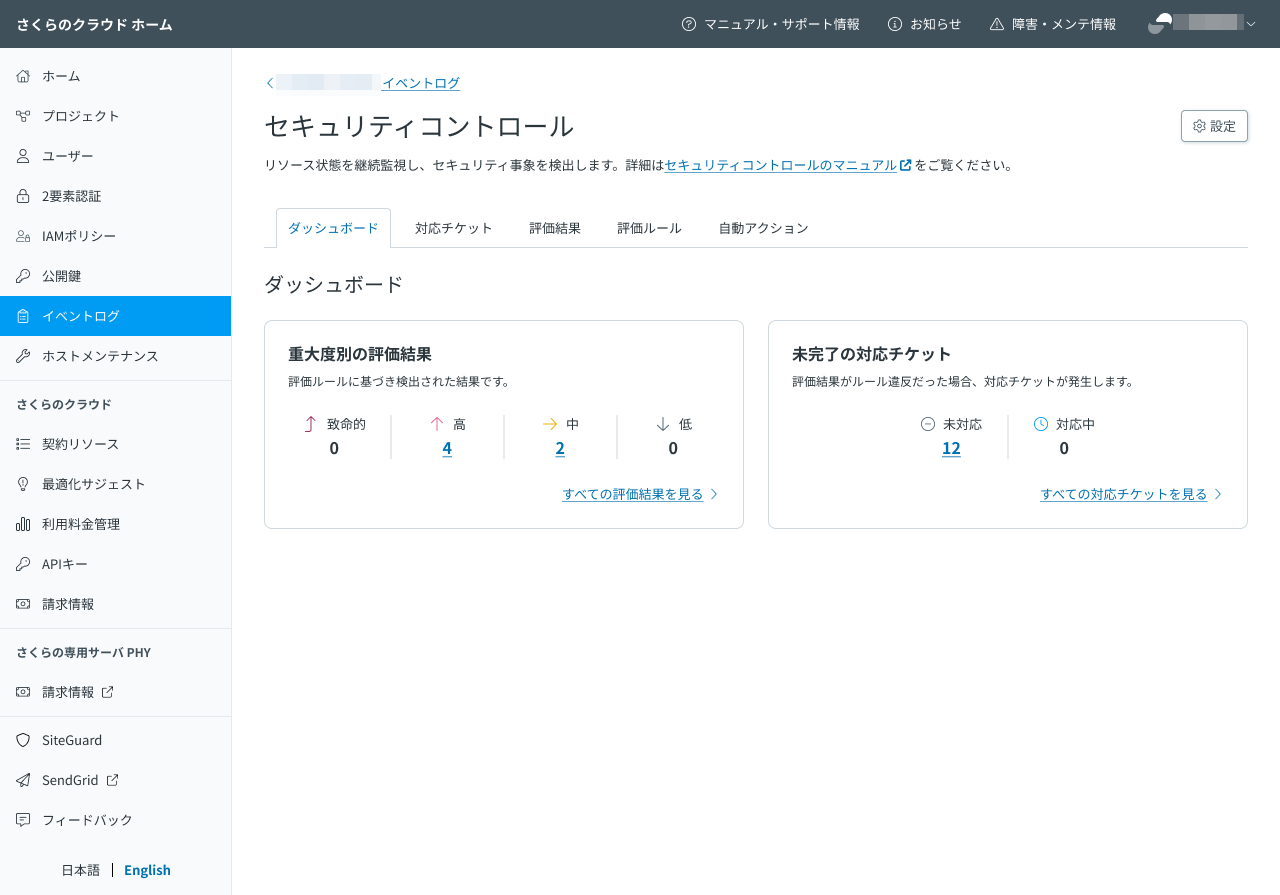Click the IAM policy icon

23,236
